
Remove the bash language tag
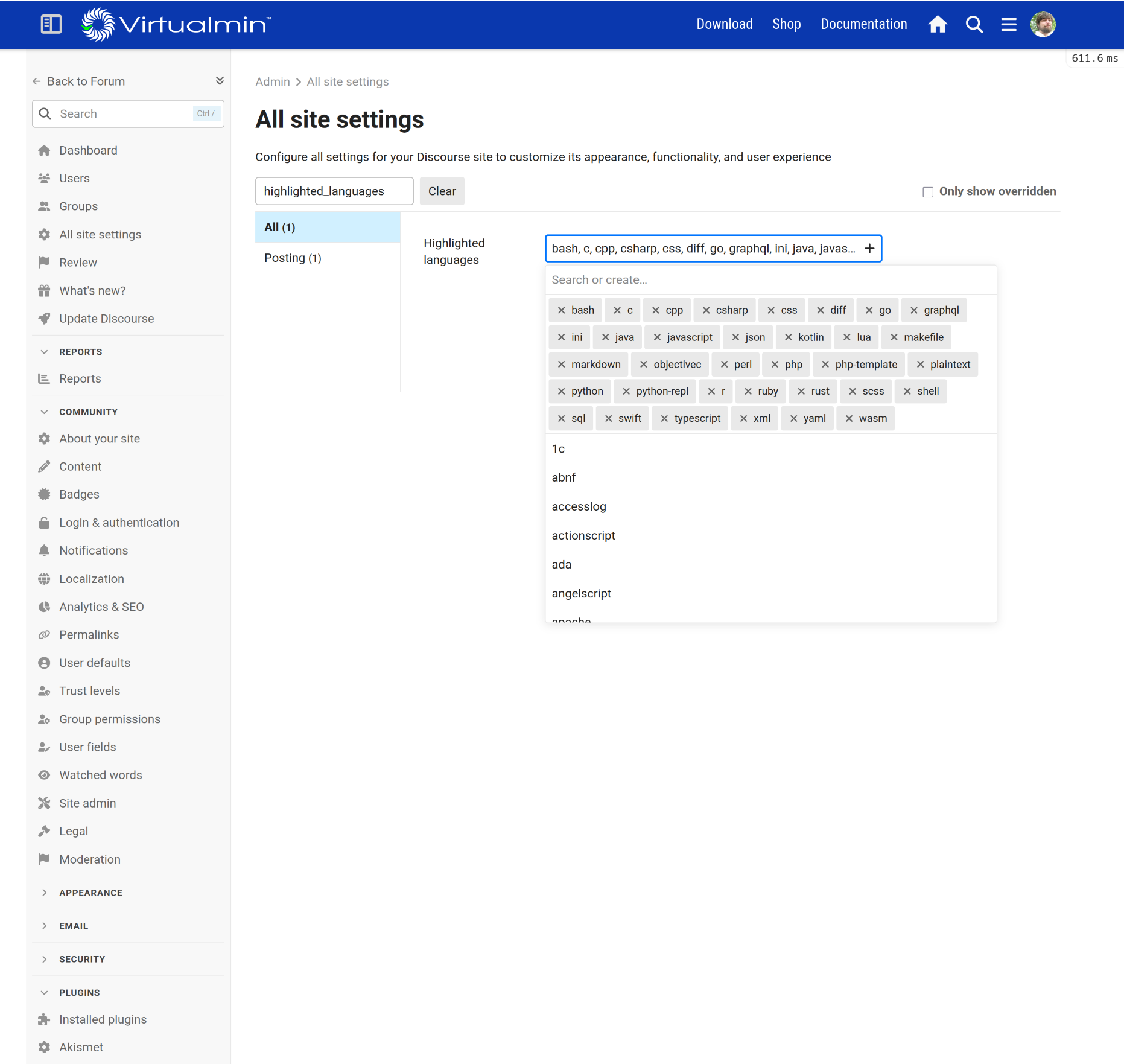point(562,310)
